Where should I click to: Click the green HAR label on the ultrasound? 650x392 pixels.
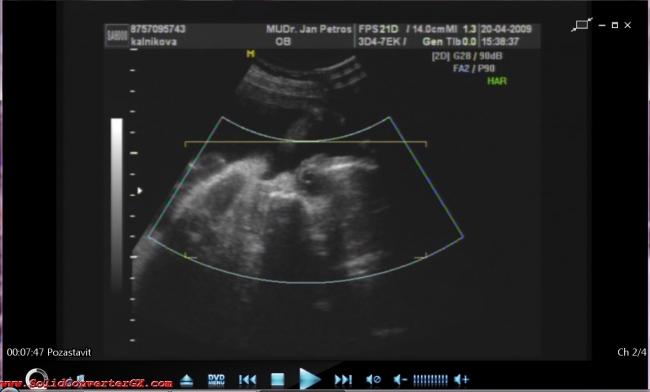tap(497, 81)
